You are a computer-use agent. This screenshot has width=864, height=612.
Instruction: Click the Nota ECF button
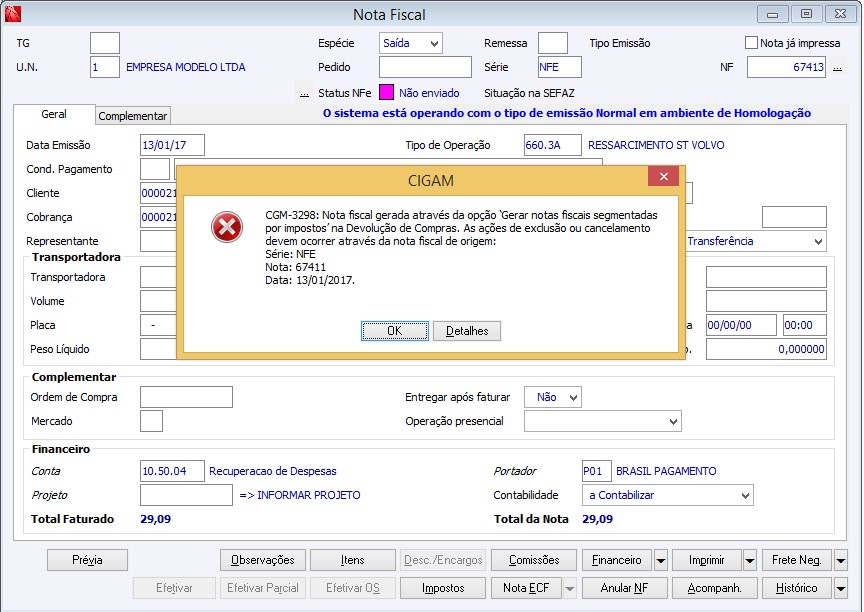(x=526, y=588)
